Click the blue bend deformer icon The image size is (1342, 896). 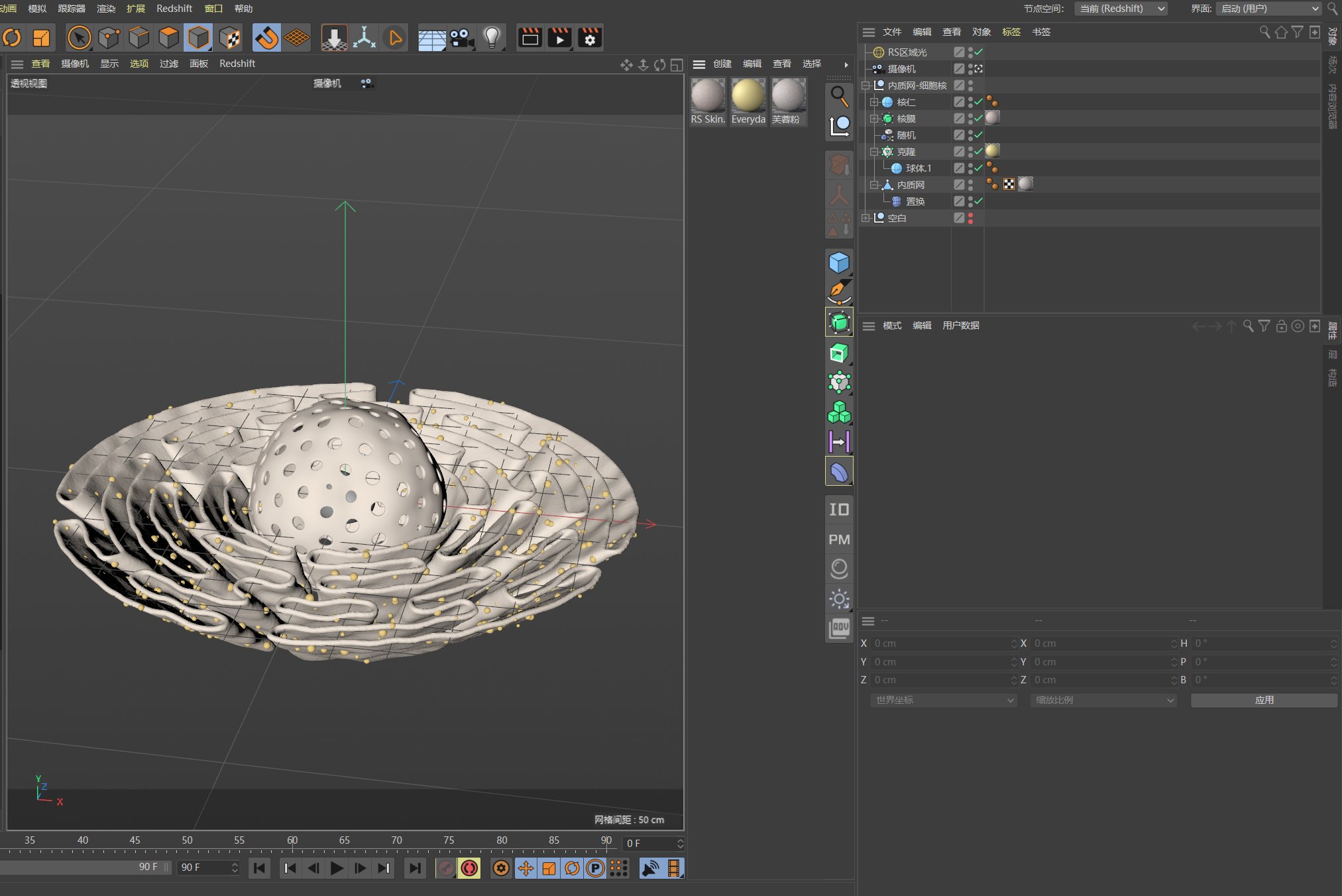pos(839,472)
